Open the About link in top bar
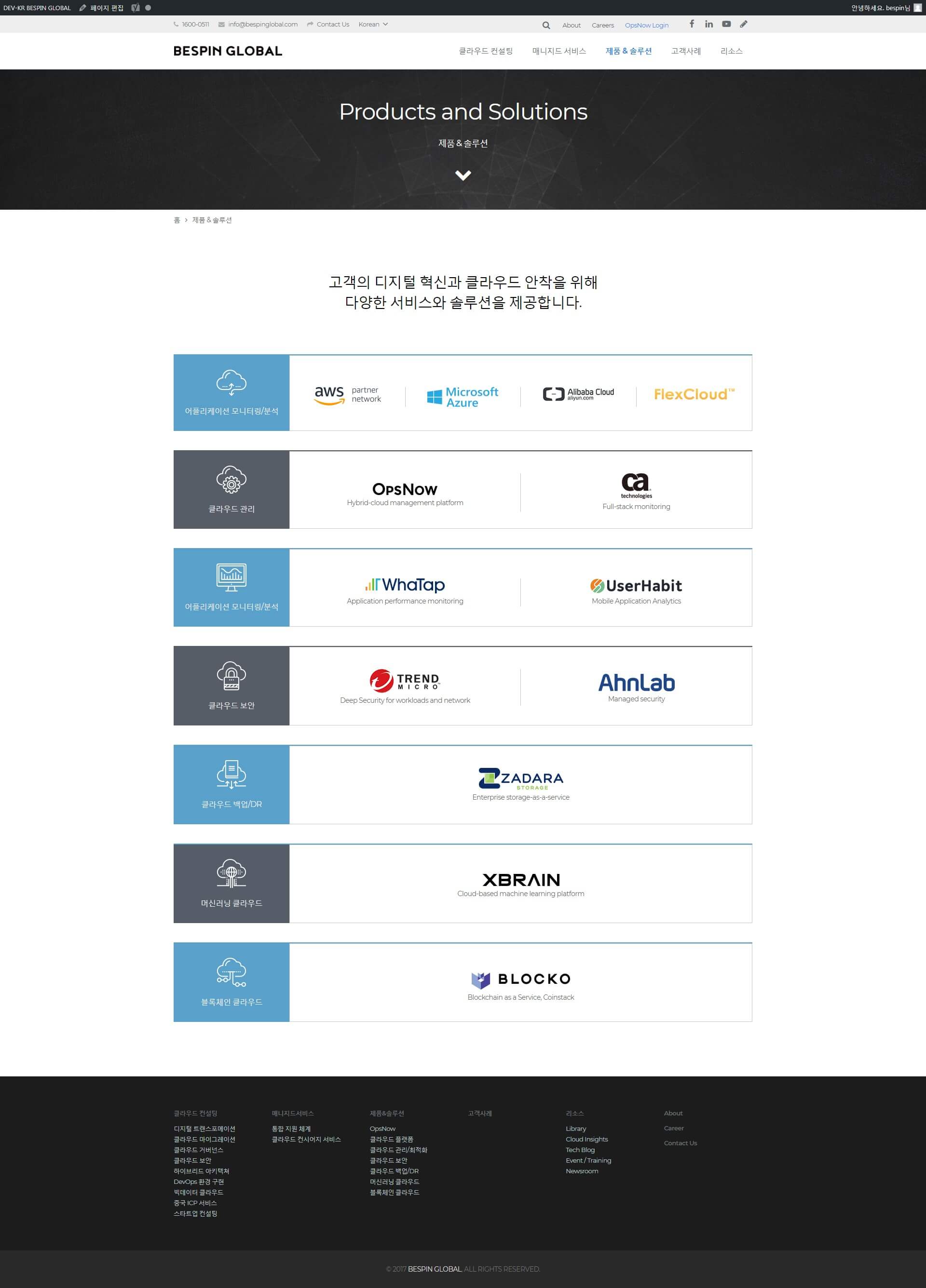This screenshot has height=1288, width=926. [x=572, y=25]
